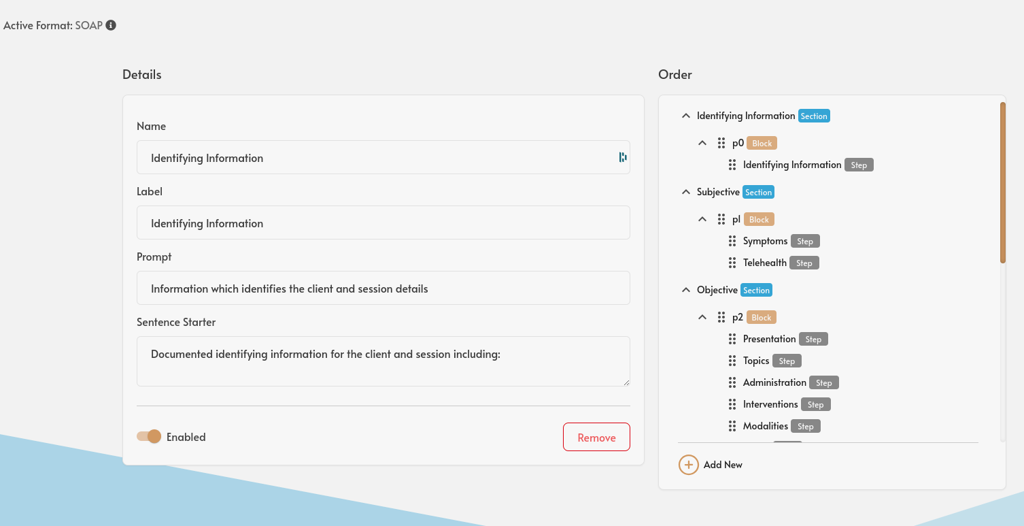This screenshot has height=526, width=1024.
Task: Select the Identifying Information section label in the Order tree
Action: click(x=746, y=116)
